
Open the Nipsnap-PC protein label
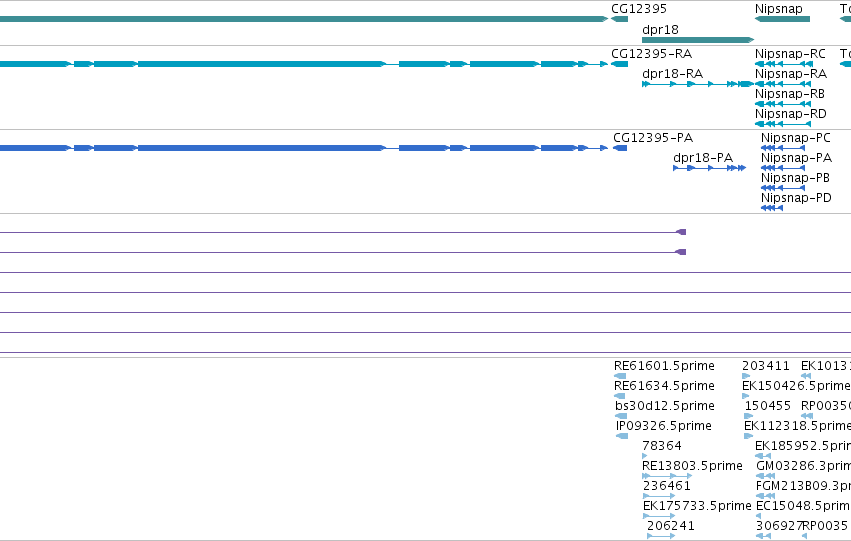click(x=796, y=138)
